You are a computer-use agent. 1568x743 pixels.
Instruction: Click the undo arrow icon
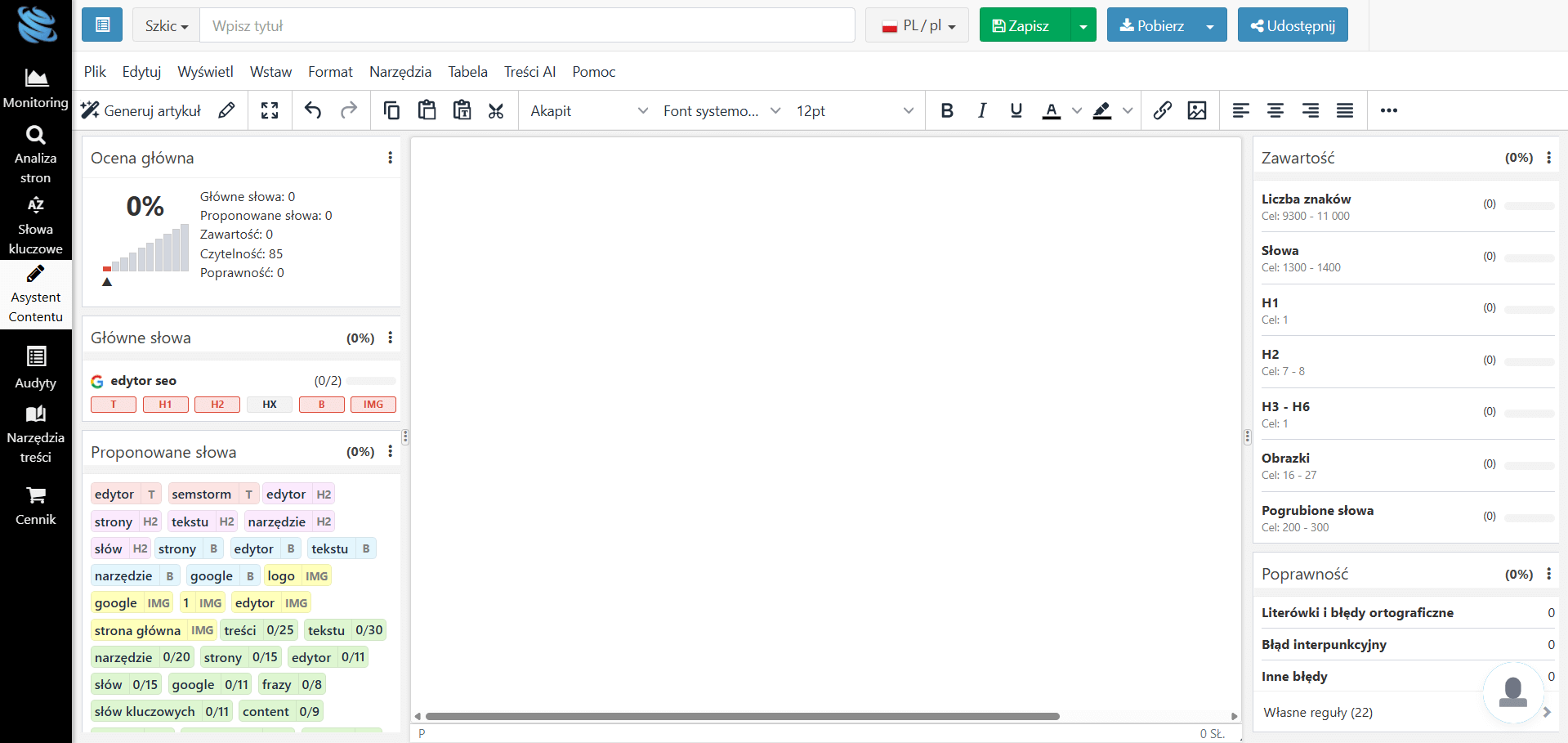point(313,110)
